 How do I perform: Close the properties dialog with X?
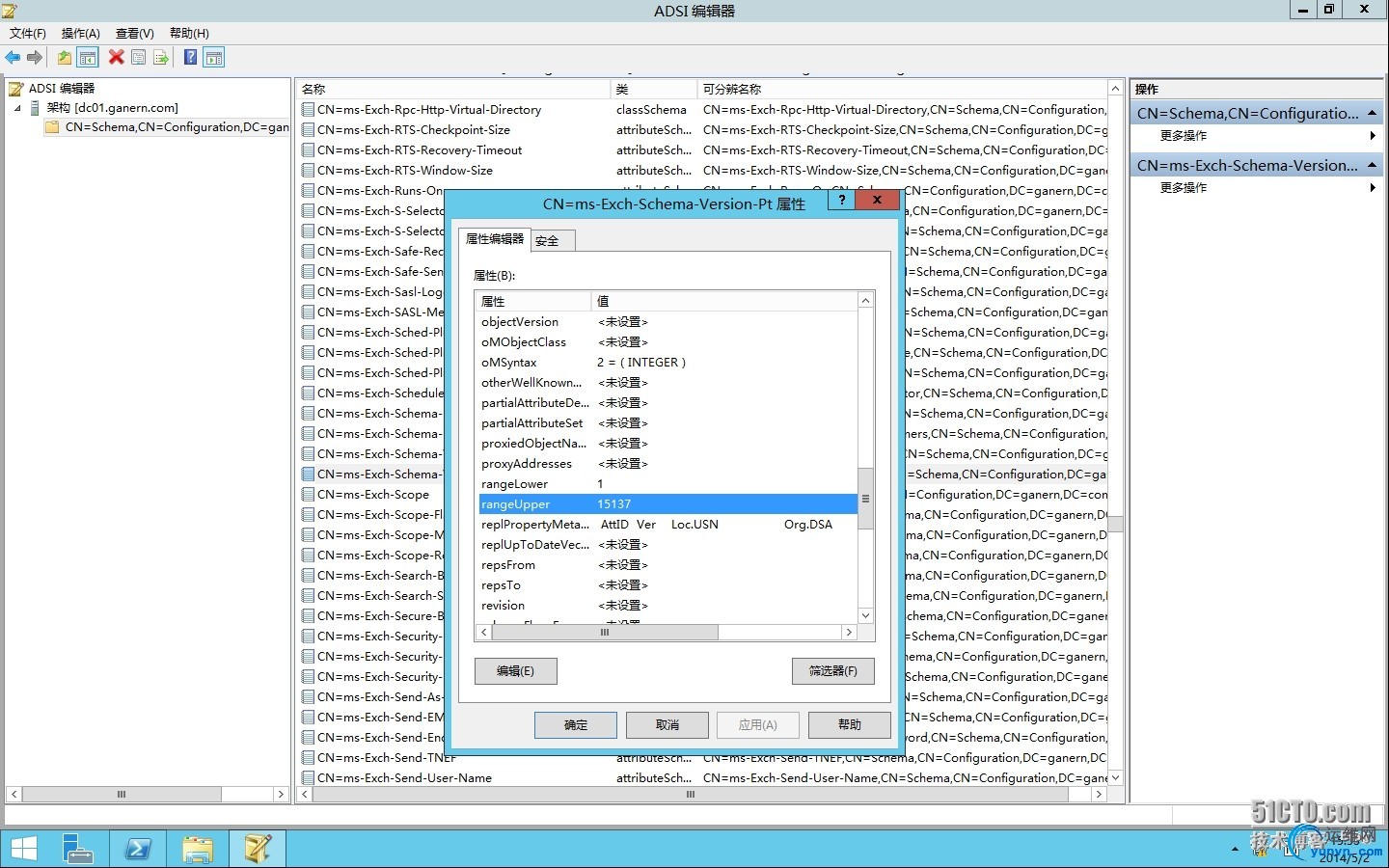tap(877, 200)
